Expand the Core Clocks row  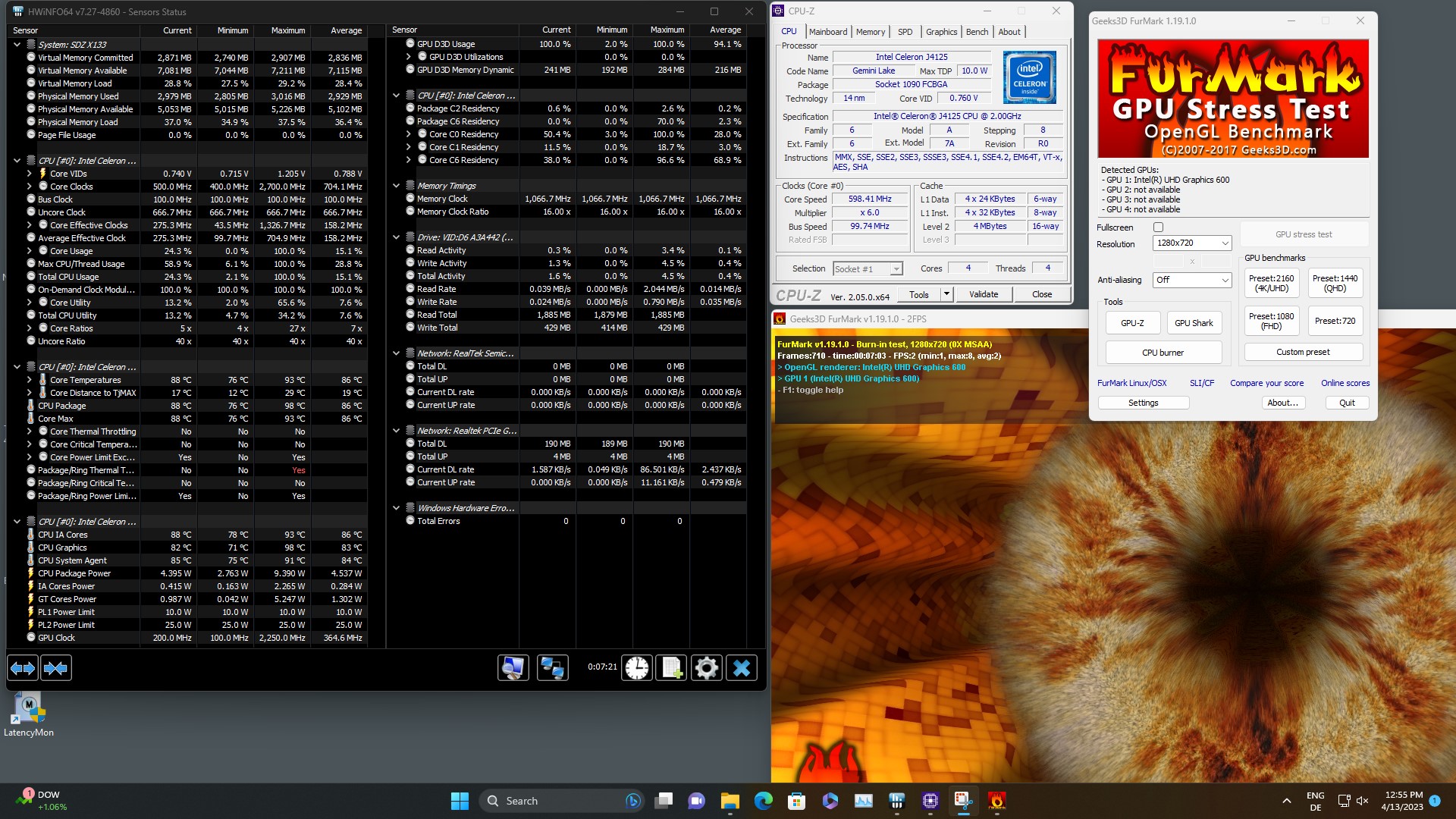pos(30,187)
